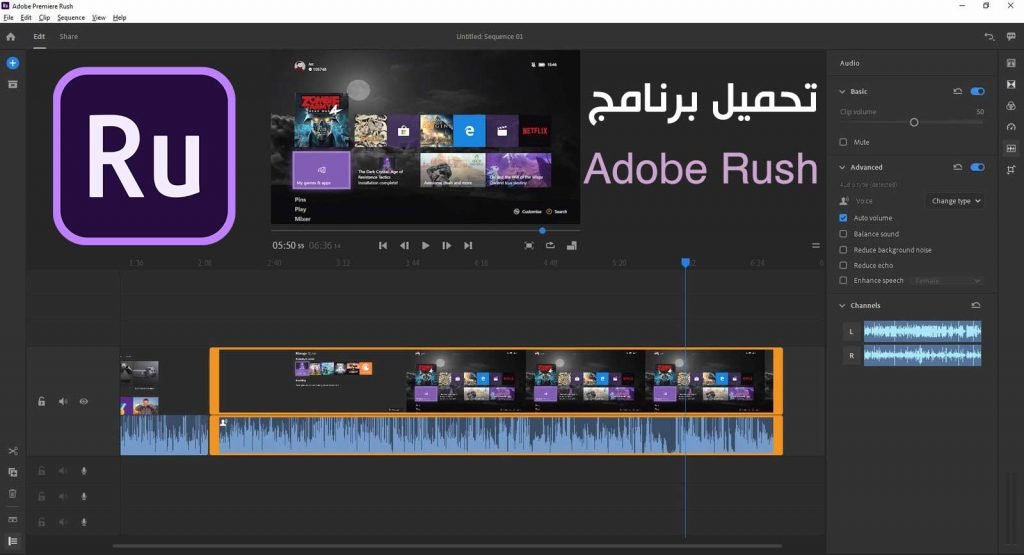The height and width of the screenshot is (555, 1024).
Task: Step forward one frame
Action: [447, 246]
